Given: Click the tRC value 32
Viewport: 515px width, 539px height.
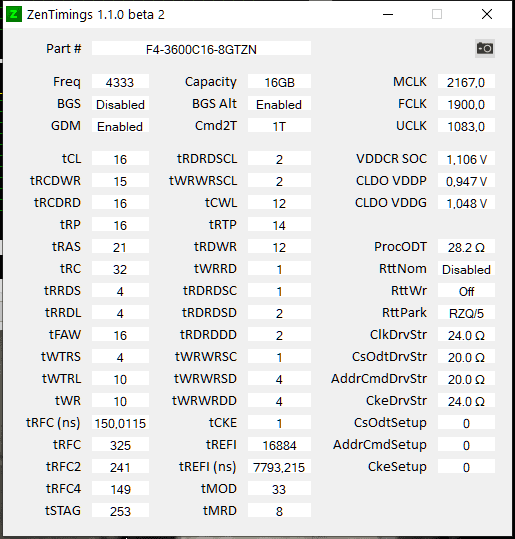Looking at the screenshot, I should [x=120, y=268].
